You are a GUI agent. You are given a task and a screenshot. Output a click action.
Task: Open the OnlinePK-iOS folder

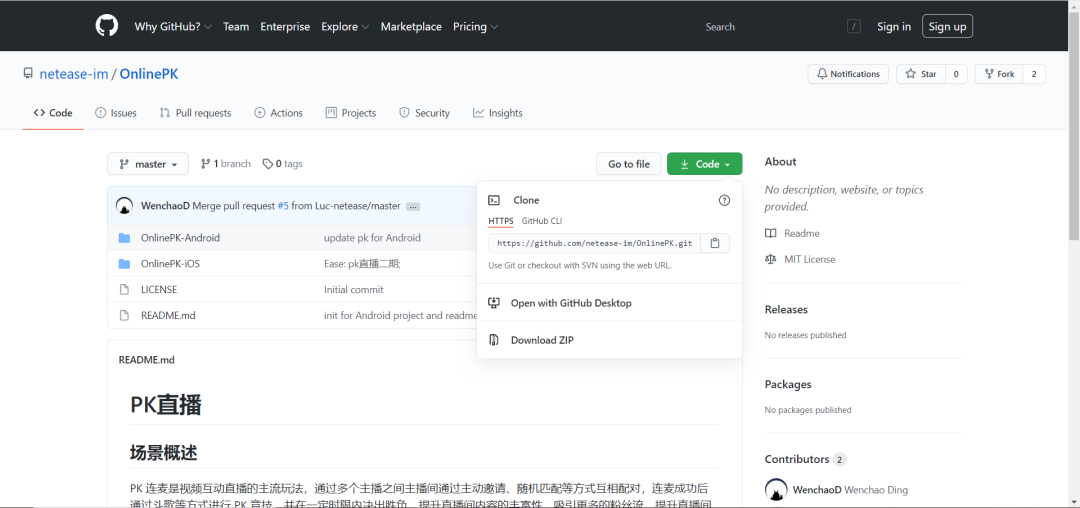pyautogui.click(x=170, y=264)
